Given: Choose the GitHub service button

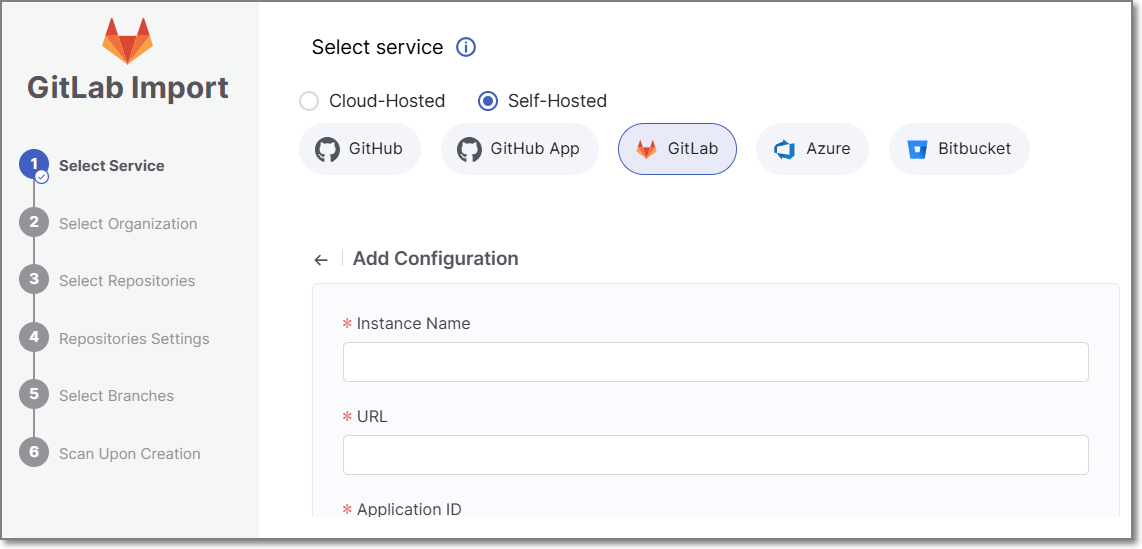Looking at the screenshot, I should click(x=360, y=149).
